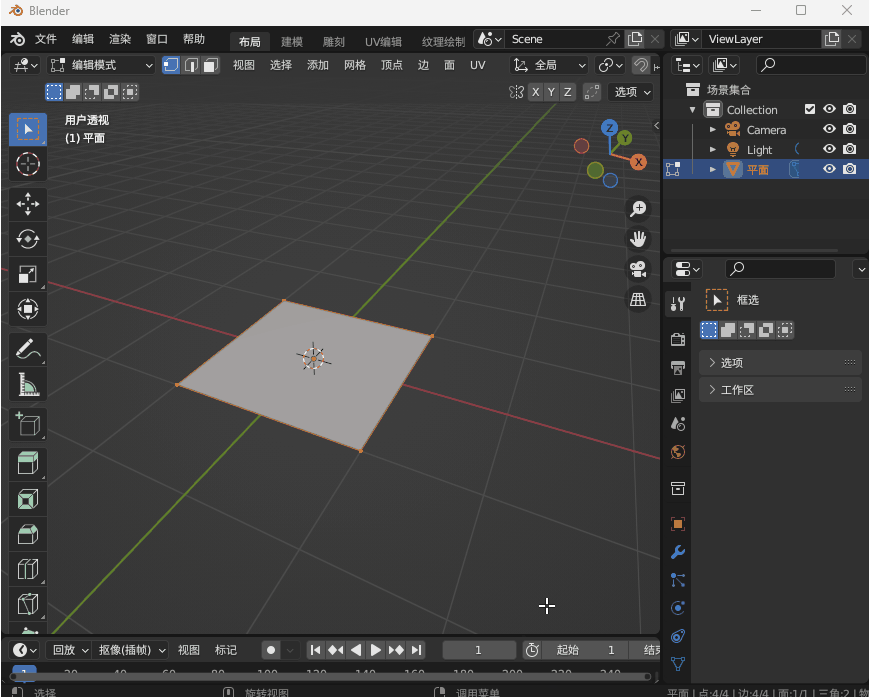The width and height of the screenshot is (870, 697).
Task: Select the Move tool
Action: point(28,204)
